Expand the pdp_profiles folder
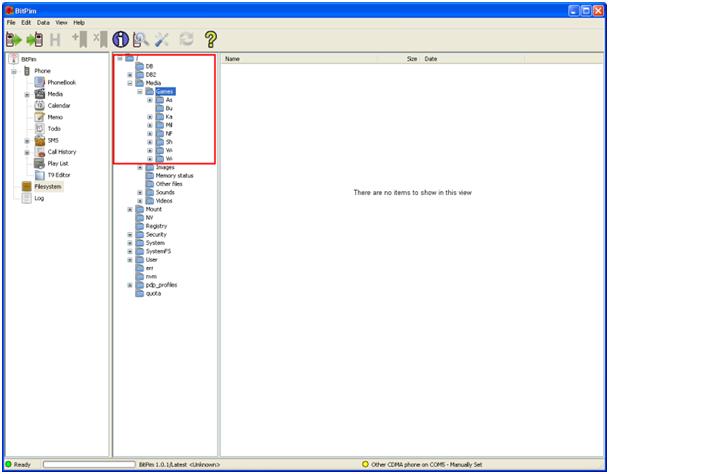The height and width of the screenshot is (474, 720). pyautogui.click(x=130, y=285)
